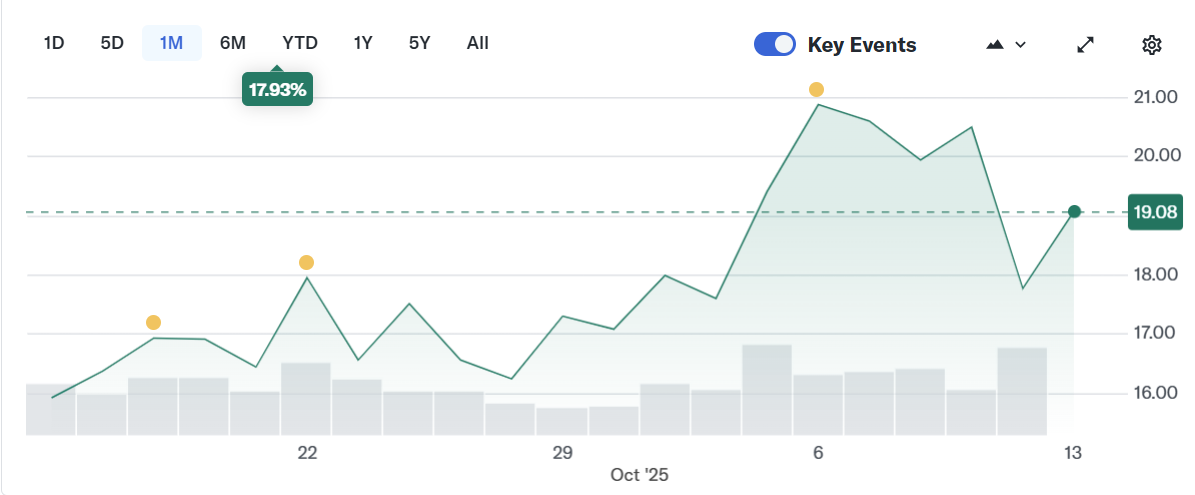This screenshot has width=1195, height=495.
Task: Open the chart settings gear icon
Action: (x=1152, y=45)
